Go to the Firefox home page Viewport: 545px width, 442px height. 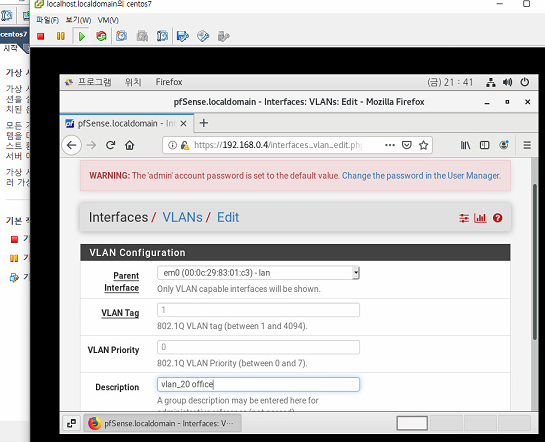[130, 145]
